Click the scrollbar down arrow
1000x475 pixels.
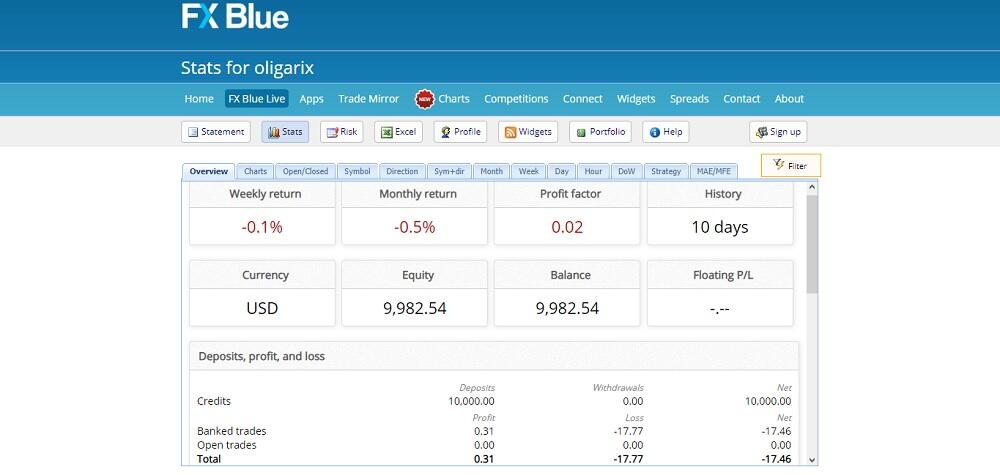[x=811, y=459]
